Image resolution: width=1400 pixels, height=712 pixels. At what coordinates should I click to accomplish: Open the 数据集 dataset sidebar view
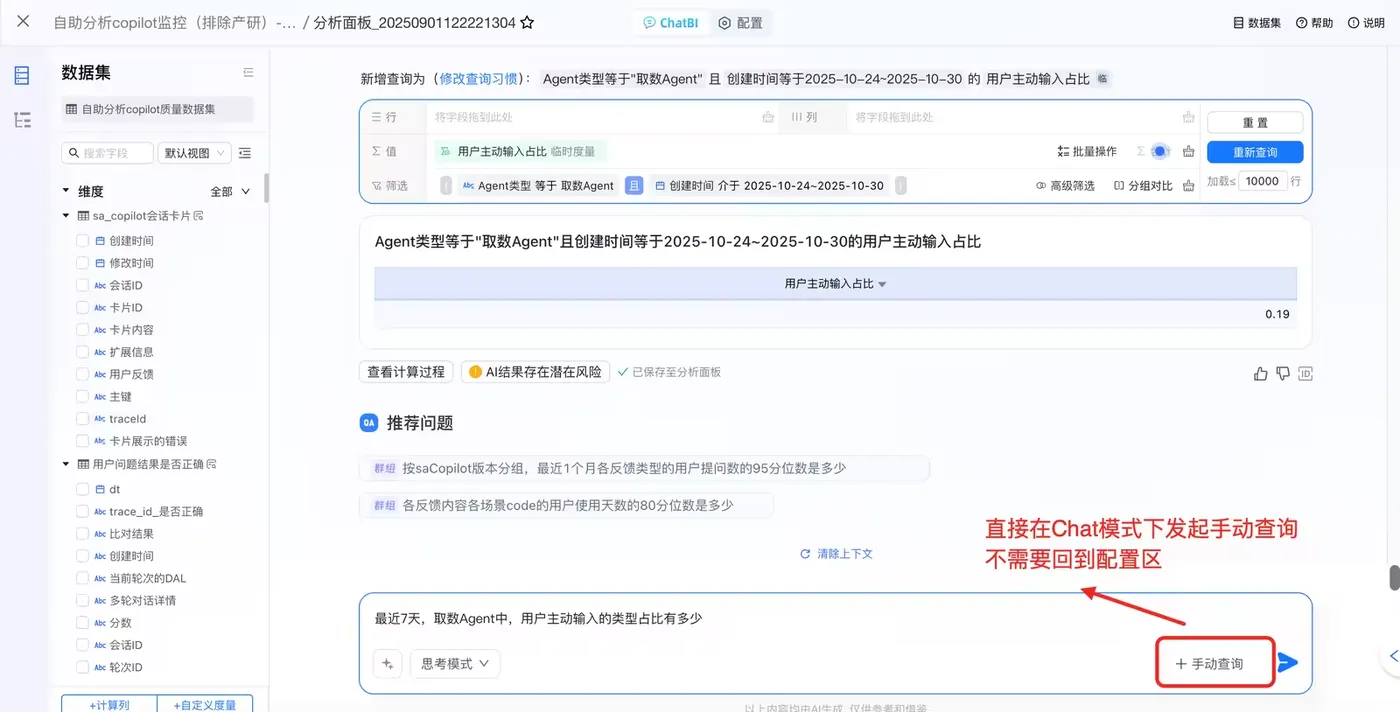click(x=22, y=75)
